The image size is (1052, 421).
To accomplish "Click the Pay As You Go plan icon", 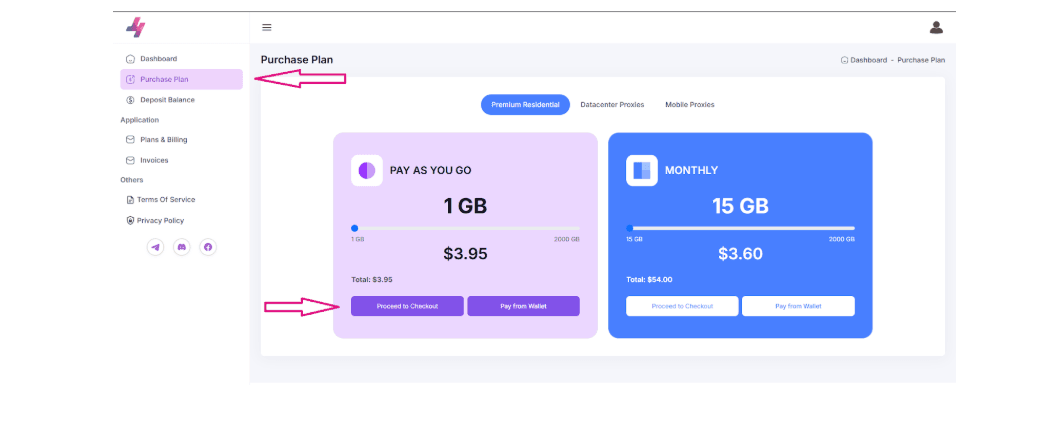I will (367, 171).
